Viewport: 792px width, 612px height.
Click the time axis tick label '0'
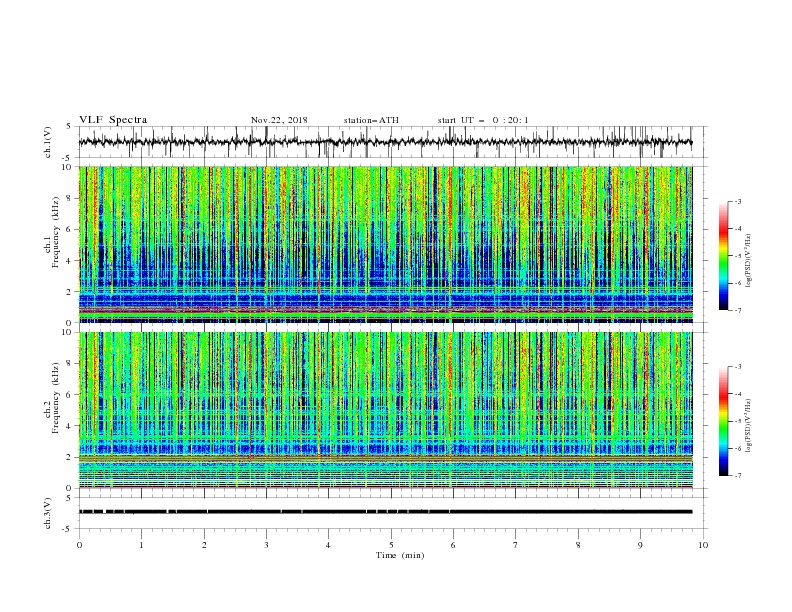pos(79,545)
